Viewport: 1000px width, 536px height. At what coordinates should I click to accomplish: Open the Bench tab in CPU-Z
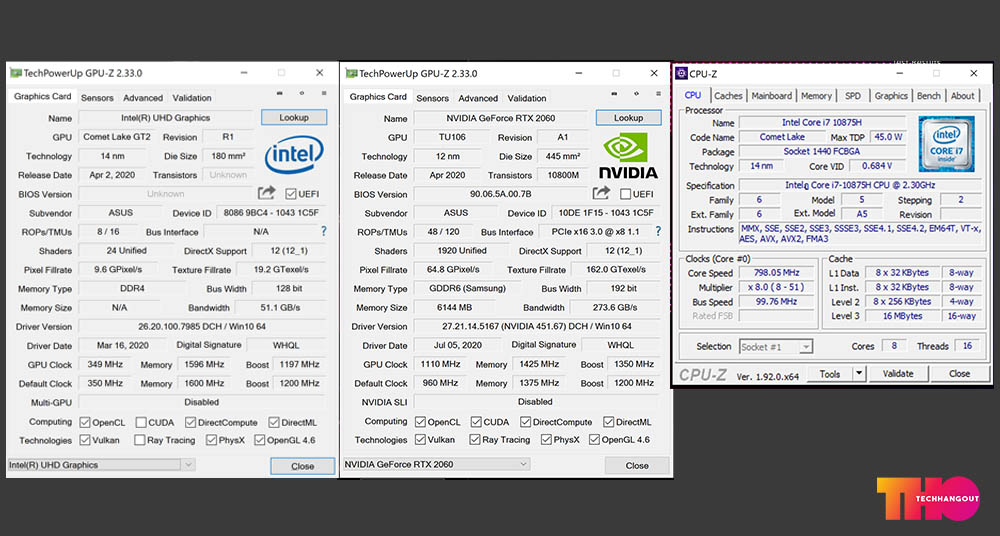point(929,96)
